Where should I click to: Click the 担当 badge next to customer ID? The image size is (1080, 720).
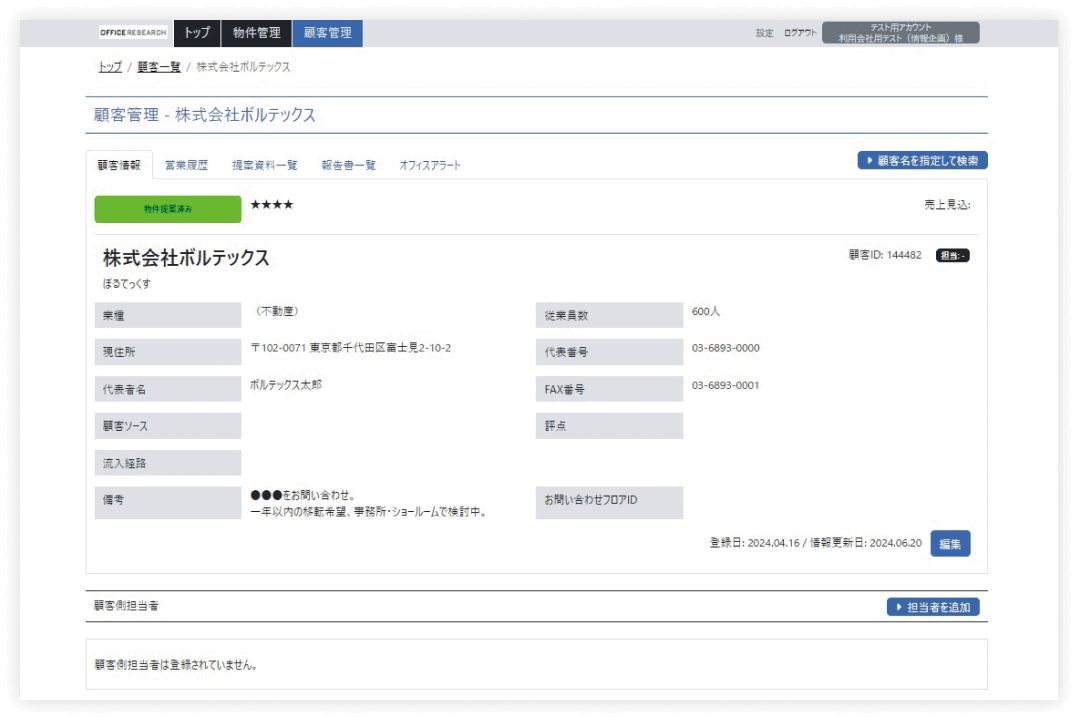(953, 256)
